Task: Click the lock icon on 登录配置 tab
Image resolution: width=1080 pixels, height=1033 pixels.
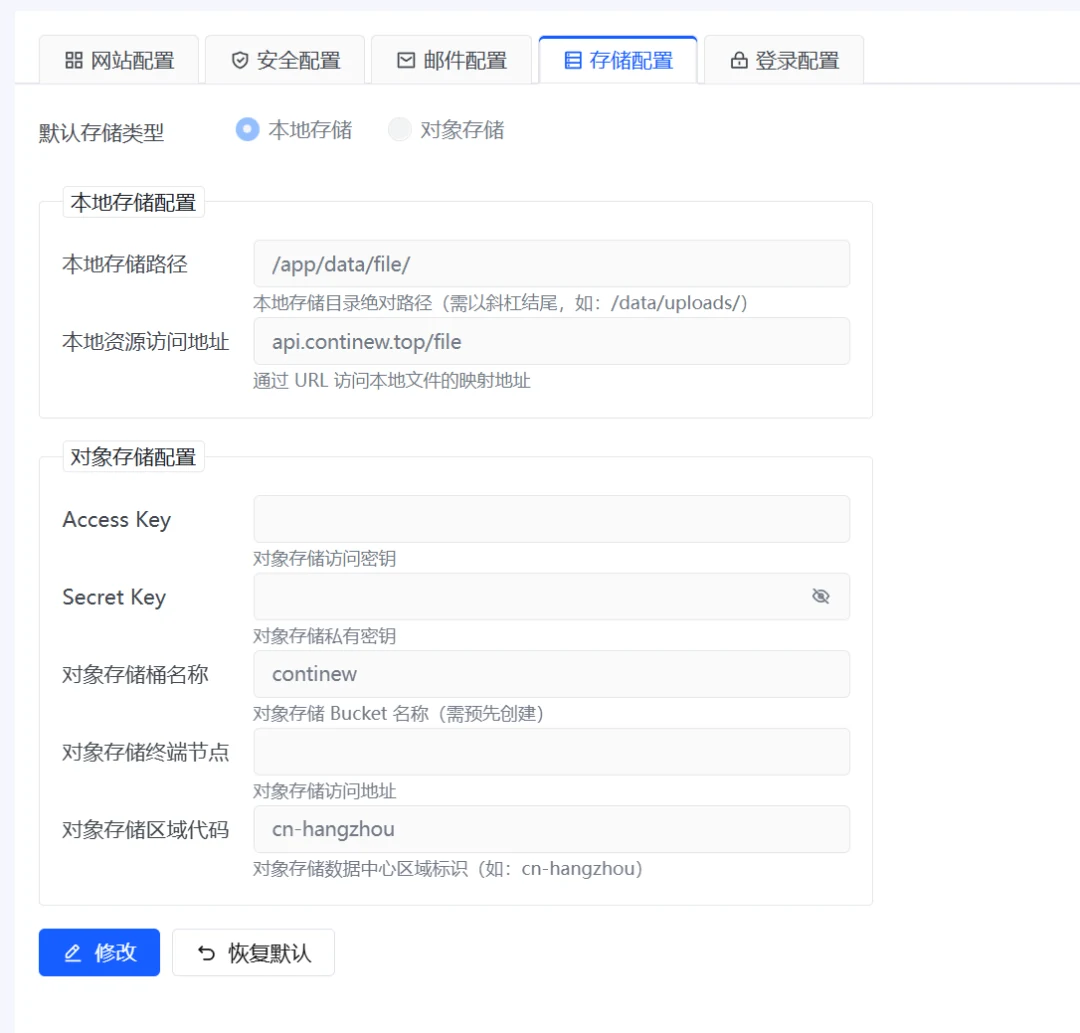Action: point(739,61)
